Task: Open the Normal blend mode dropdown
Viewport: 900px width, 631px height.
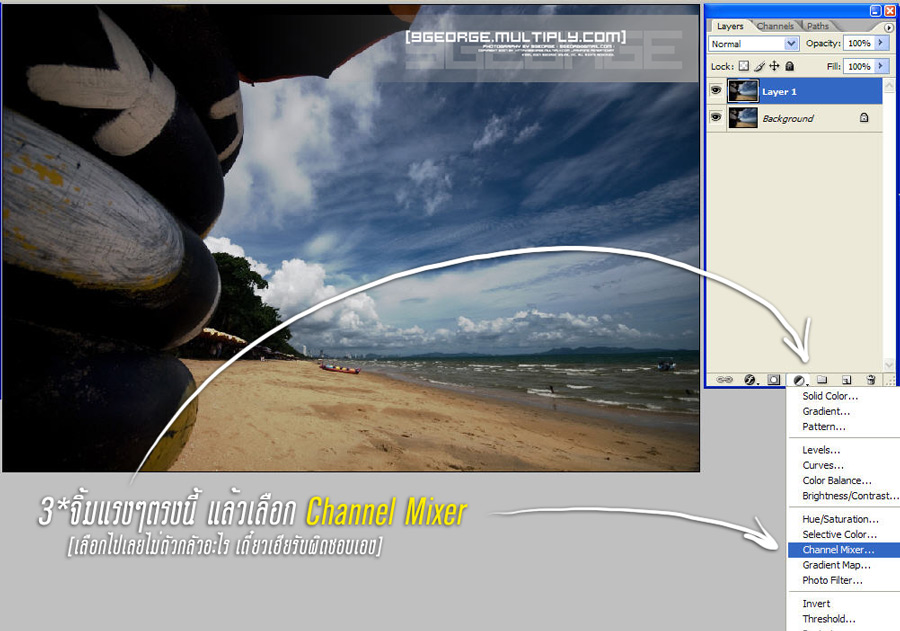Action: point(753,44)
